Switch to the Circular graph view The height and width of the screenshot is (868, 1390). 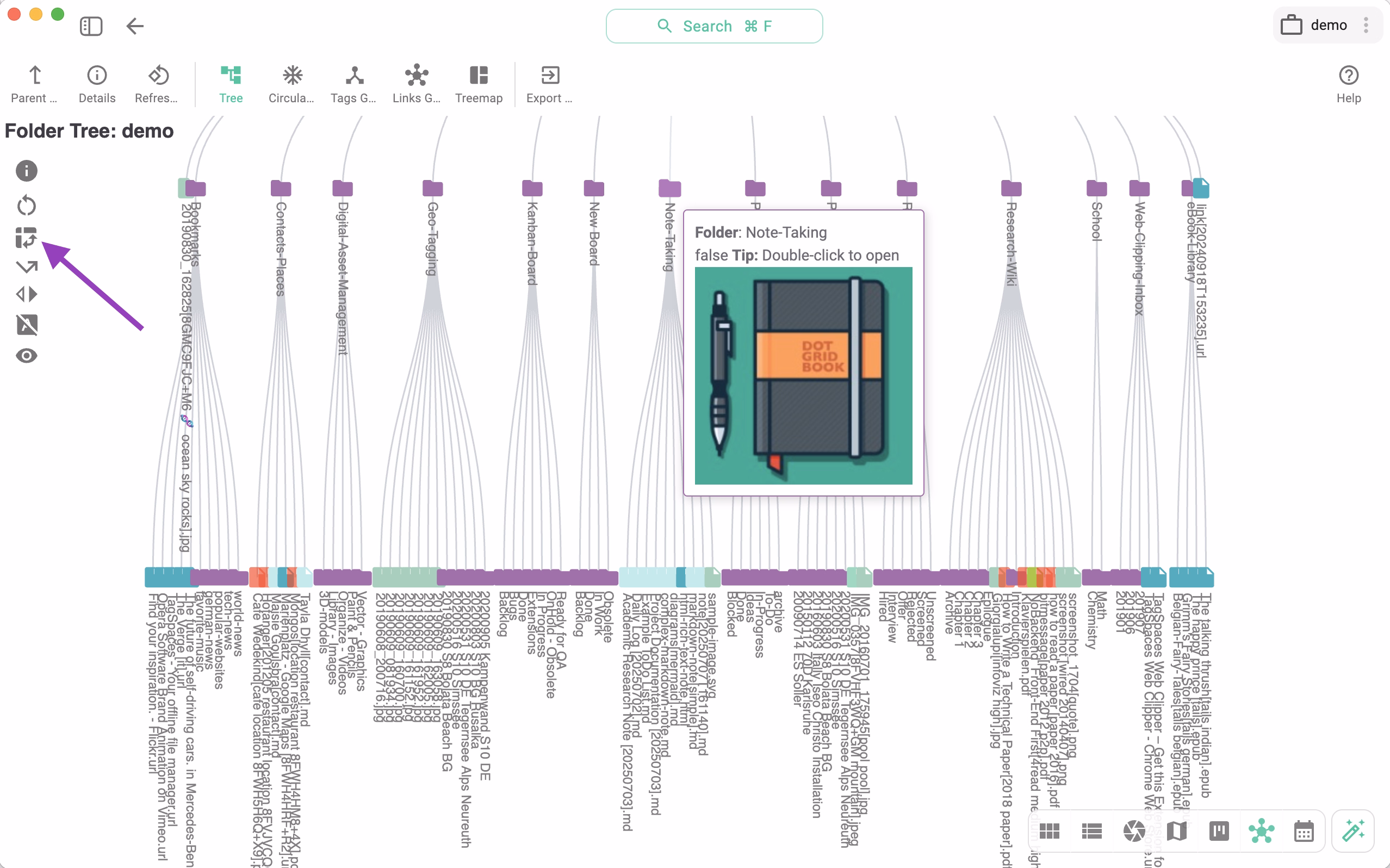pyautogui.click(x=291, y=83)
